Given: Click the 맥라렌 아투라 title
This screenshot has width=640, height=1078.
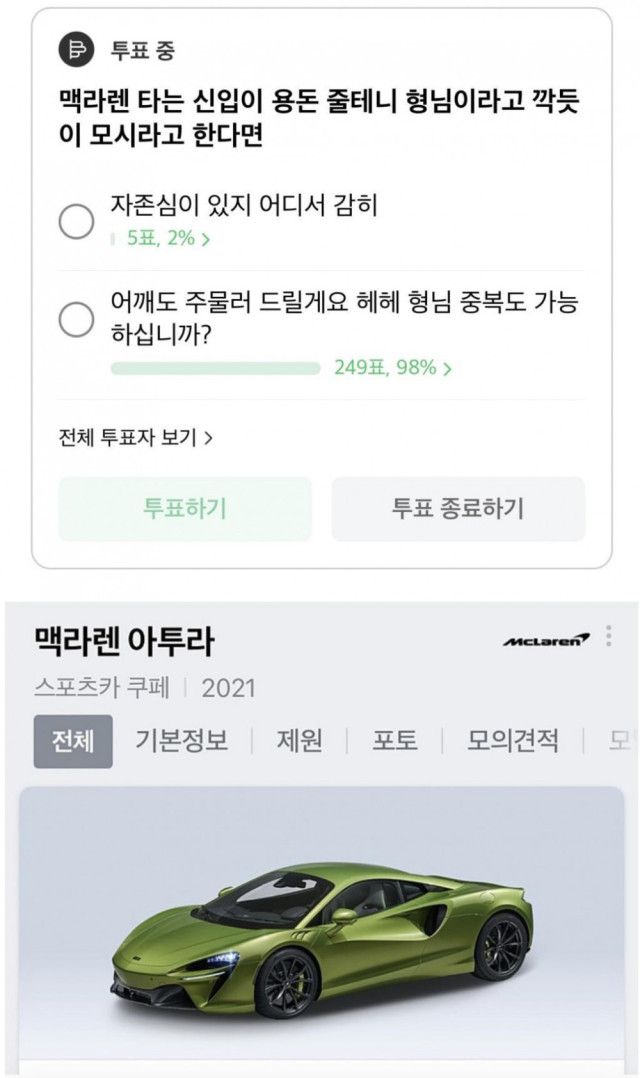Looking at the screenshot, I should point(124,641).
